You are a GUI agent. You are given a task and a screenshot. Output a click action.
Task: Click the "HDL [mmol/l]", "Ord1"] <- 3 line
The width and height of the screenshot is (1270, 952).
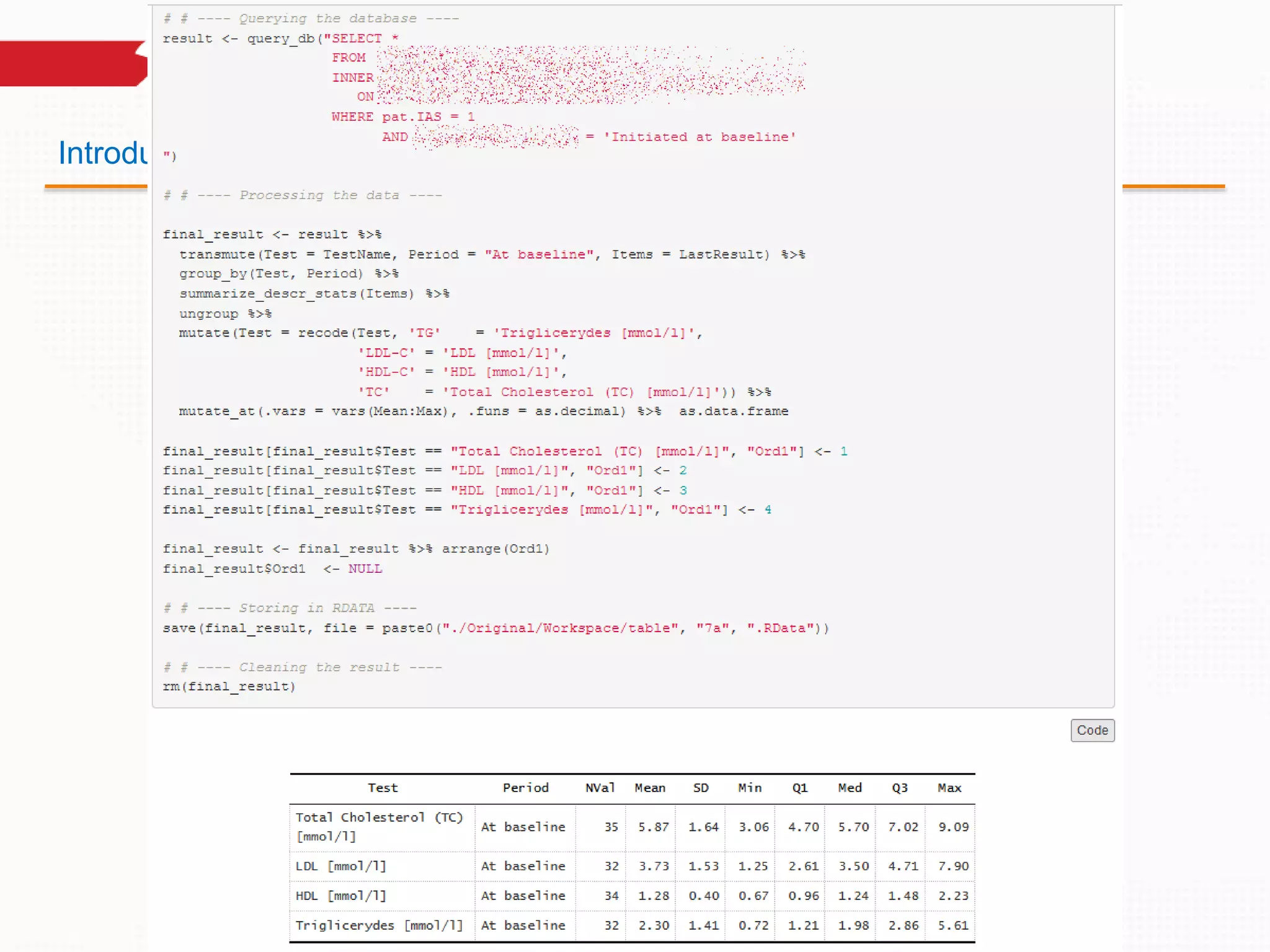click(425, 490)
